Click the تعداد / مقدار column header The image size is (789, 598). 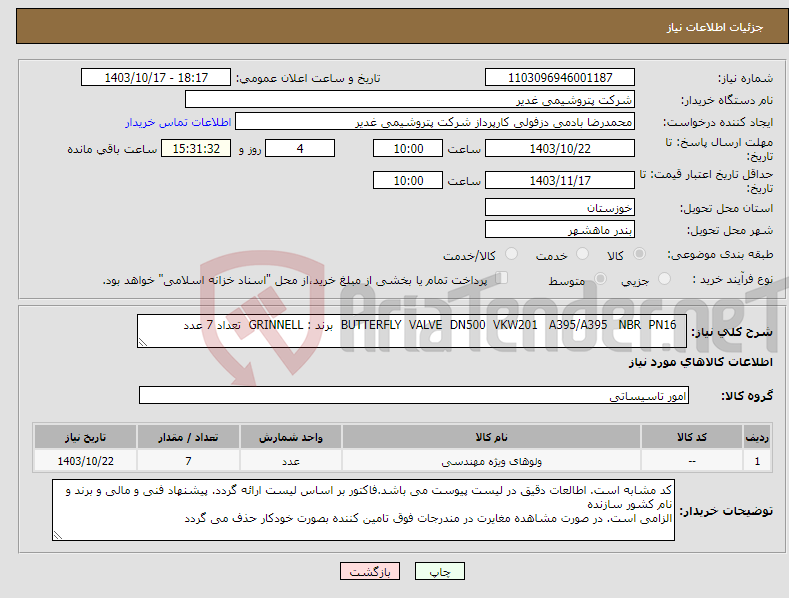[x=188, y=437]
